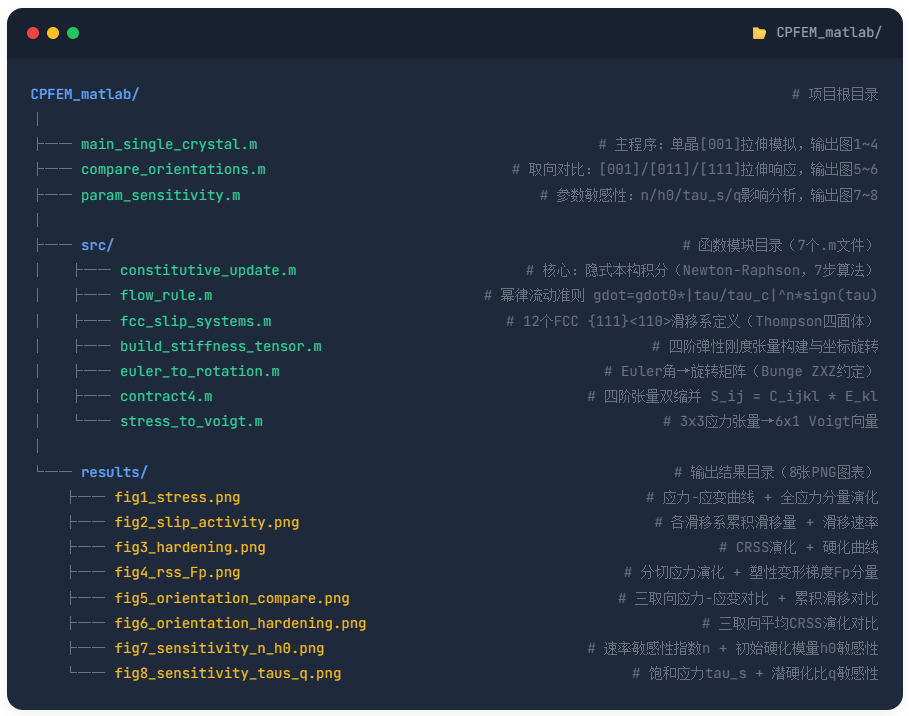Image resolution: width=909 pixels, height=716 pixels.
Task: Select param_sensitivity.m script
Action: click(160, 195)
